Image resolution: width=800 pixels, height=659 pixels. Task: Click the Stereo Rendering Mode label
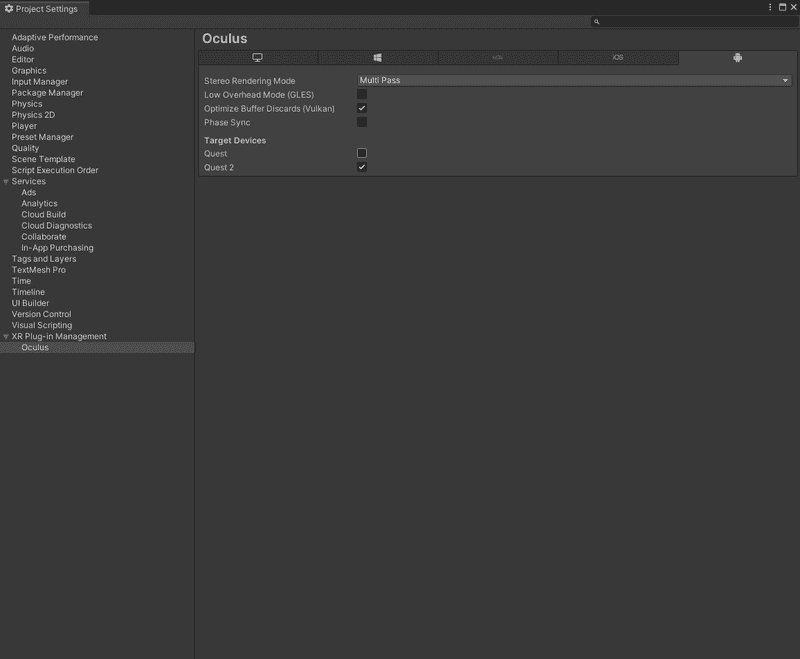click(249, 81)
